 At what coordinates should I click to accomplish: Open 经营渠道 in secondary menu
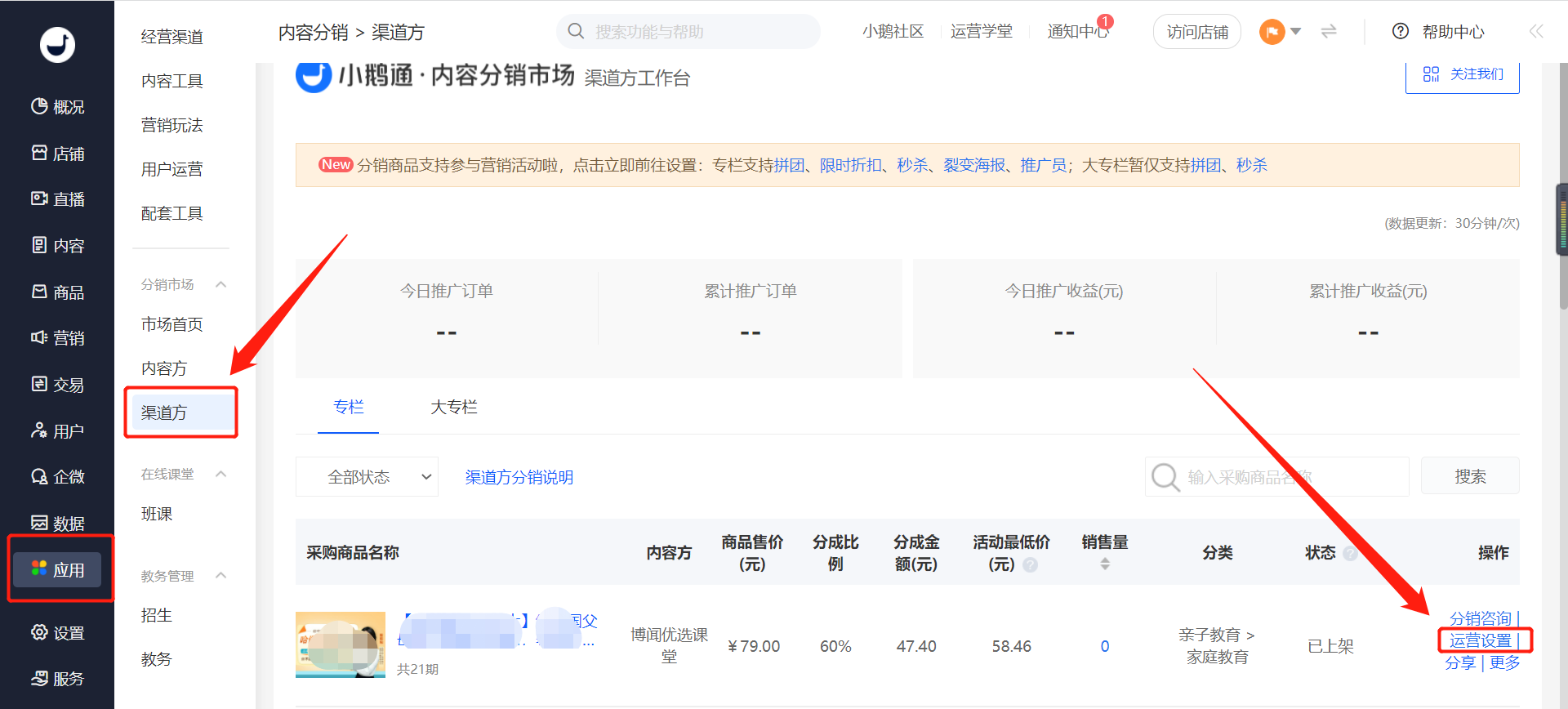pos(171,37)
